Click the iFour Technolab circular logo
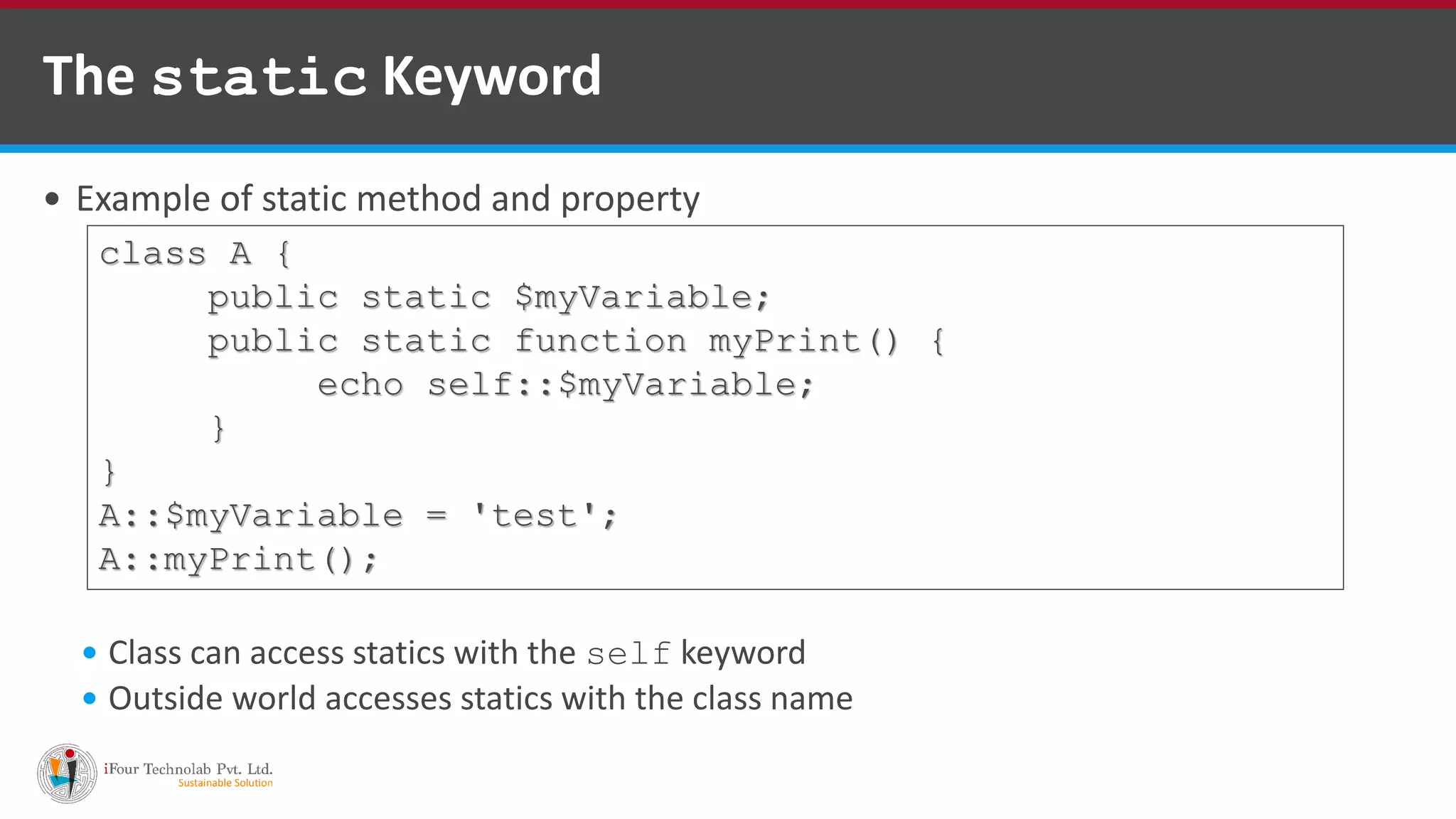 tap(67, 773)
